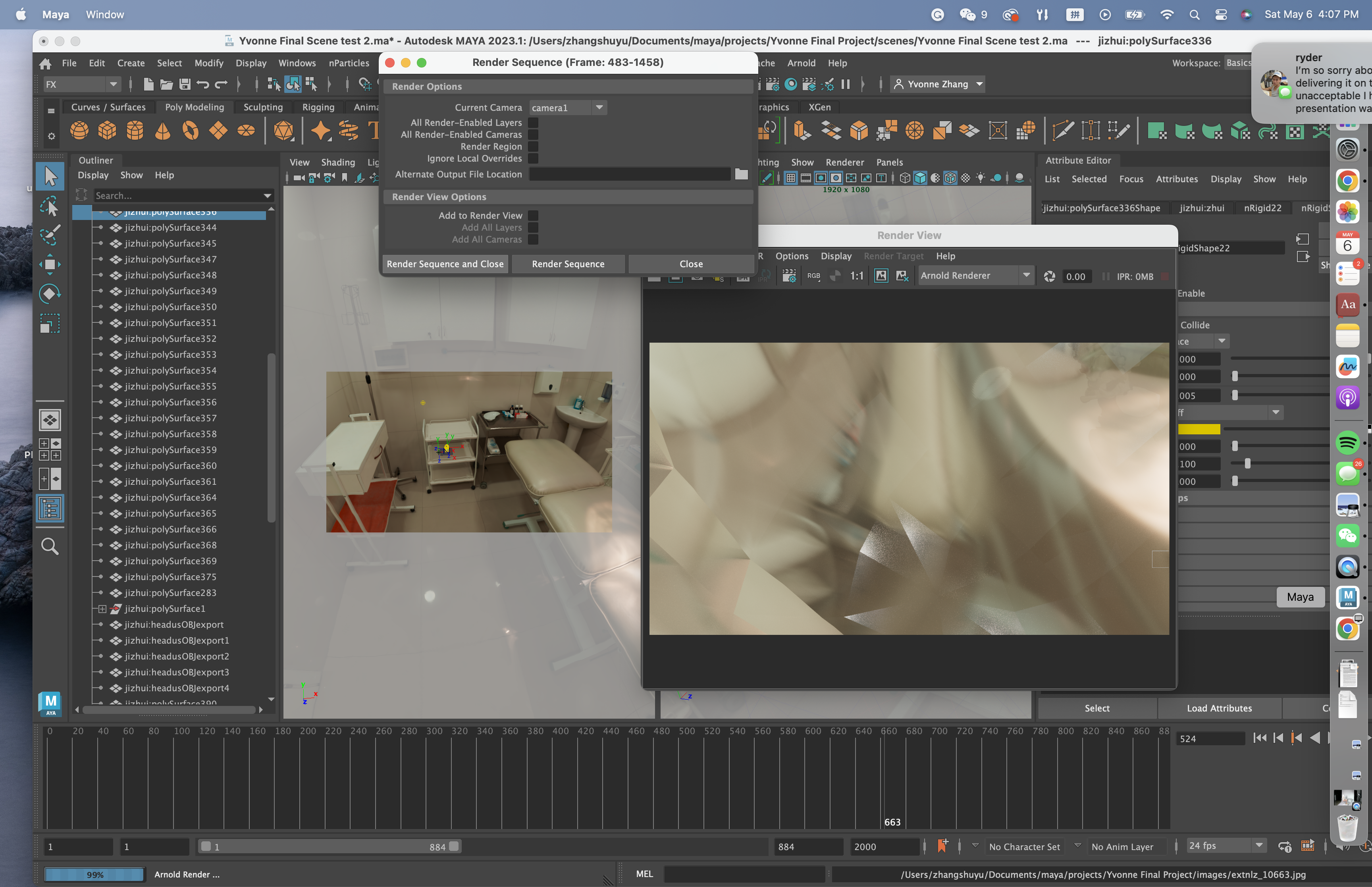Viewport: 1372px width, 887px height.
Task: Click the Open Scene folder icon
Action: pyautogui.click(x=166, y=84)
